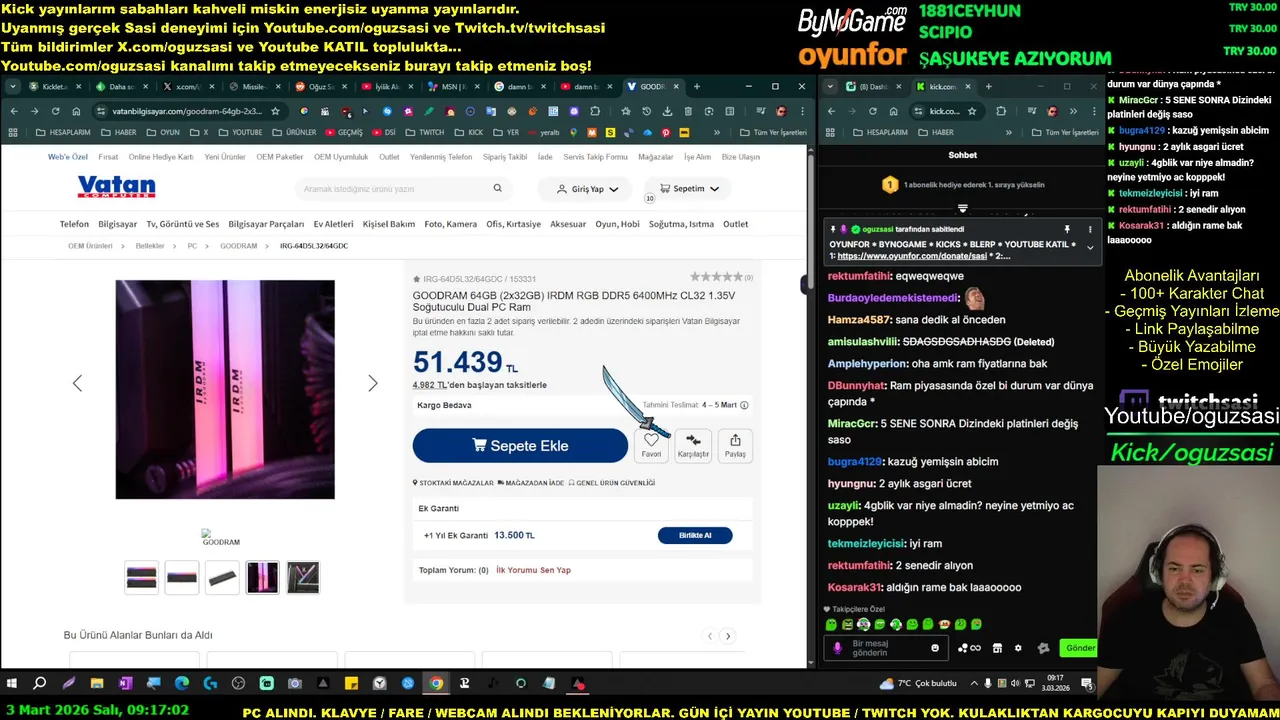
Task: Reload the vatanbilgisayar page
Action: coord(55,111)
